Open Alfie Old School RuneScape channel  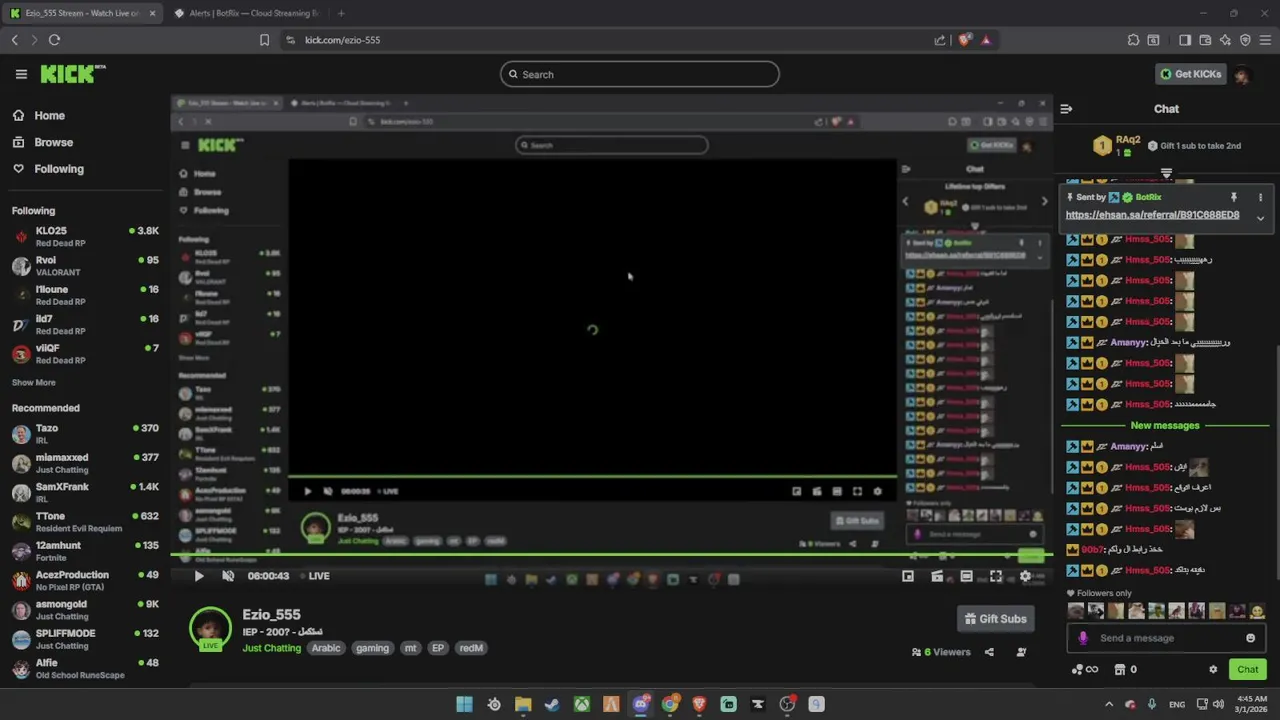click(85, 668)
